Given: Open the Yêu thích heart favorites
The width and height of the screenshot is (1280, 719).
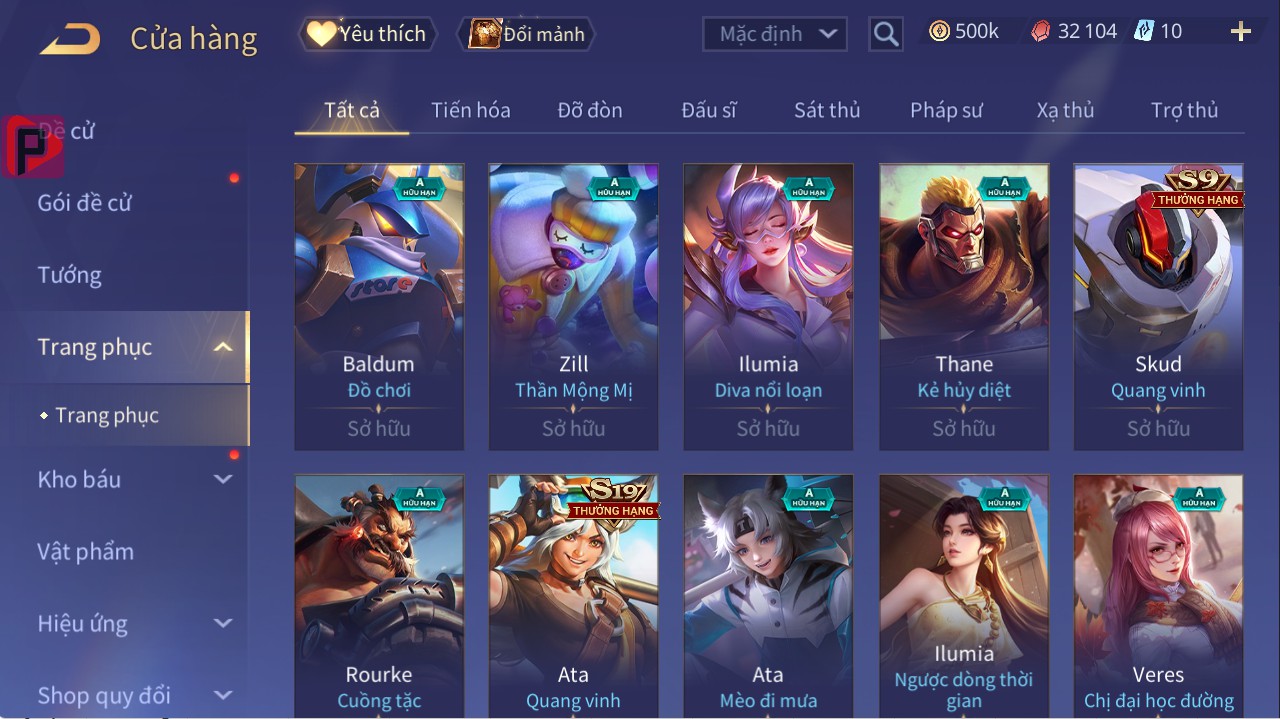Looking at the screenshot, I should click(320, 34).
